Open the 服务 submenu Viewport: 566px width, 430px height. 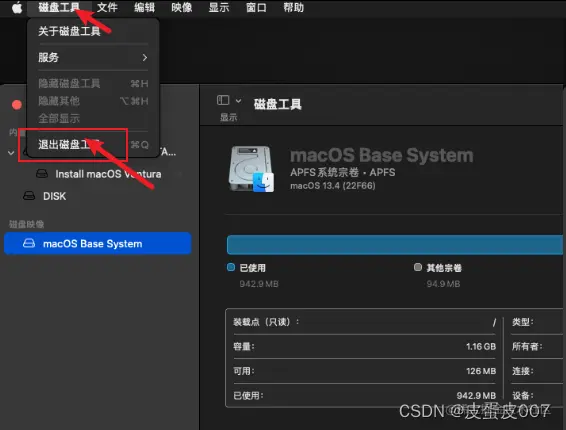tap(93, 57)
